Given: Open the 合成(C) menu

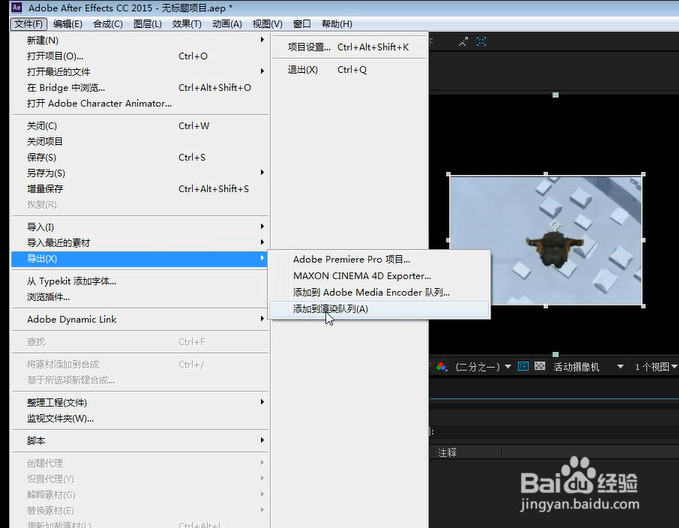Looking at the screenshot, I should 108,24.
